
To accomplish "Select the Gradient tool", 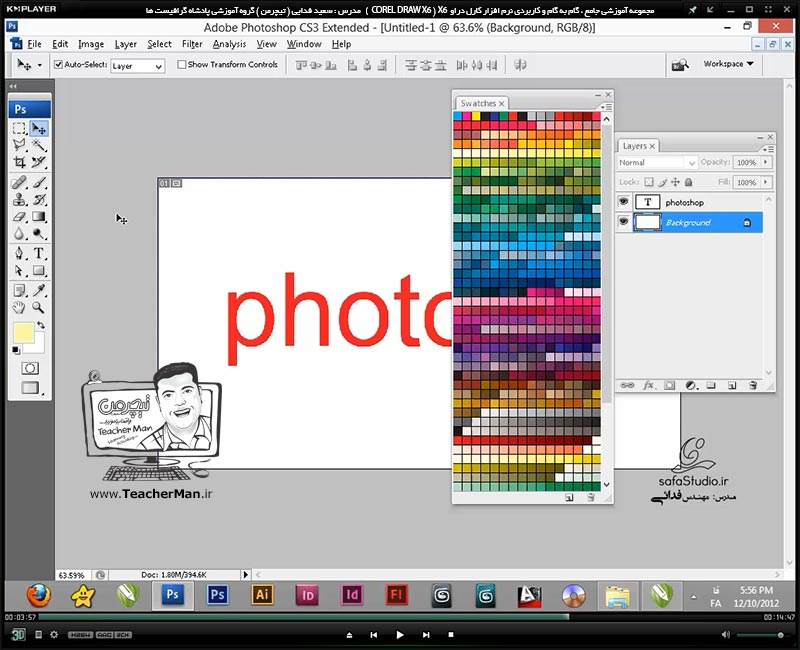I will click(x=39, y=217).
